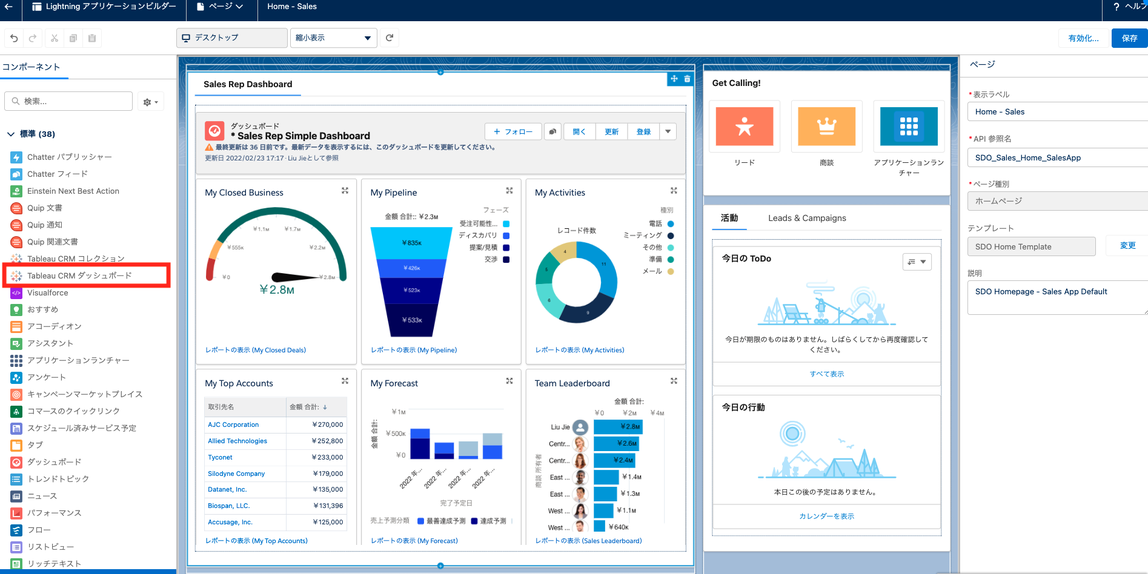Click the Undo icon
This screenshot has height=574, width=1148.
(x=15, y=38)
